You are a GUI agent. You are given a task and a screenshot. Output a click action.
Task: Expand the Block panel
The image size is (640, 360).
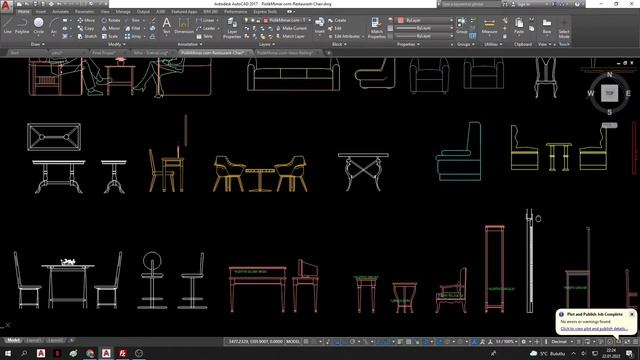pos(339,44)
